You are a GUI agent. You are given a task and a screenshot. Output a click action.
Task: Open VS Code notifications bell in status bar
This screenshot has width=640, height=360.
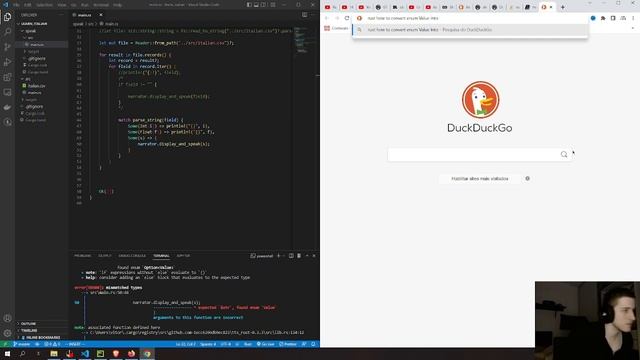tap(313, 344)
